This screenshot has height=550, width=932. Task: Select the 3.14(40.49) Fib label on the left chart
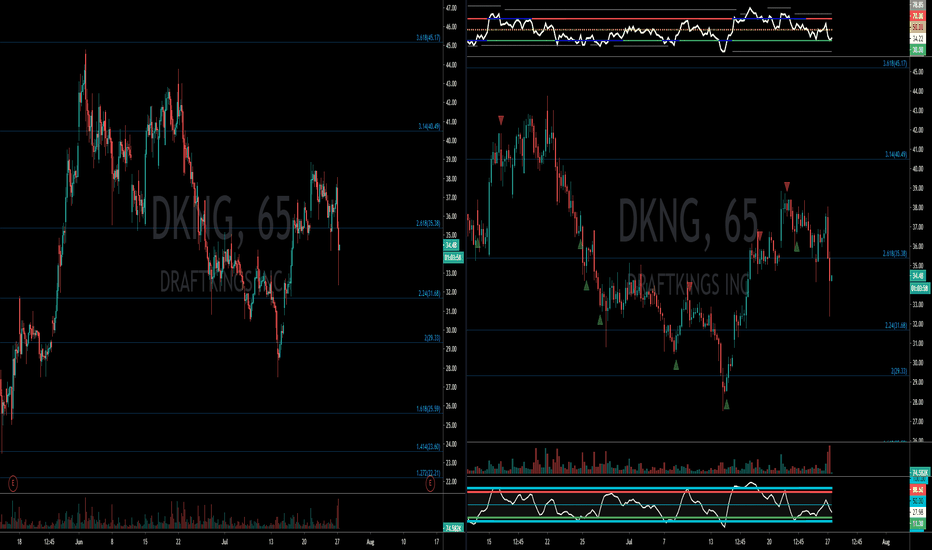tap(429, 127)
